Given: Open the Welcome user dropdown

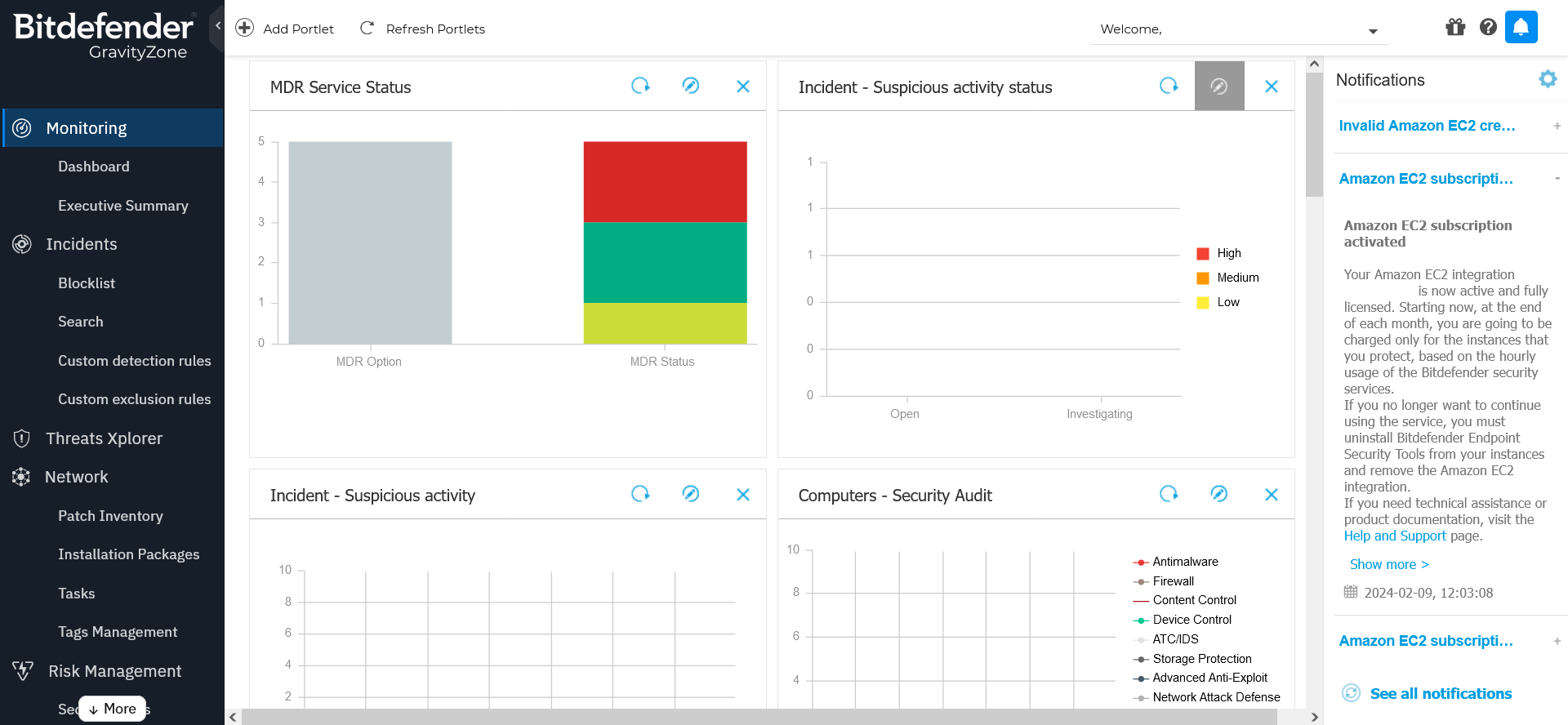Looking at the screenshot, I should (1373, 31).
